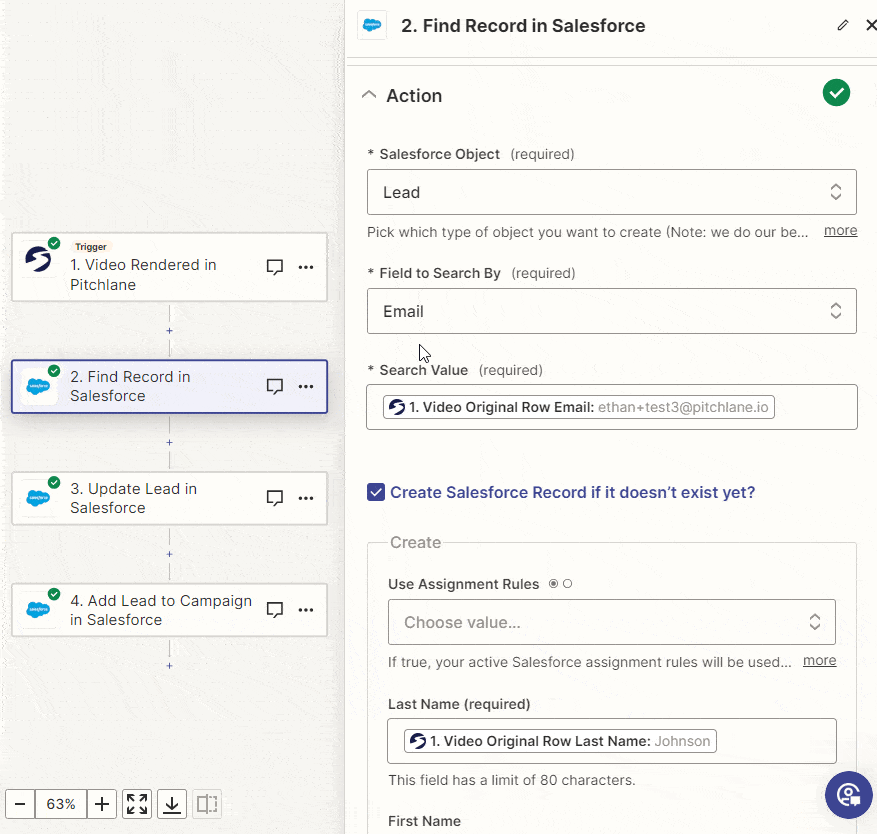The height and width of the screenshot is (834, 877).
Task: Uncheck Create Salesforce Record if it doesn't exist
Action: pyautogui.click(x=376, y=492)
